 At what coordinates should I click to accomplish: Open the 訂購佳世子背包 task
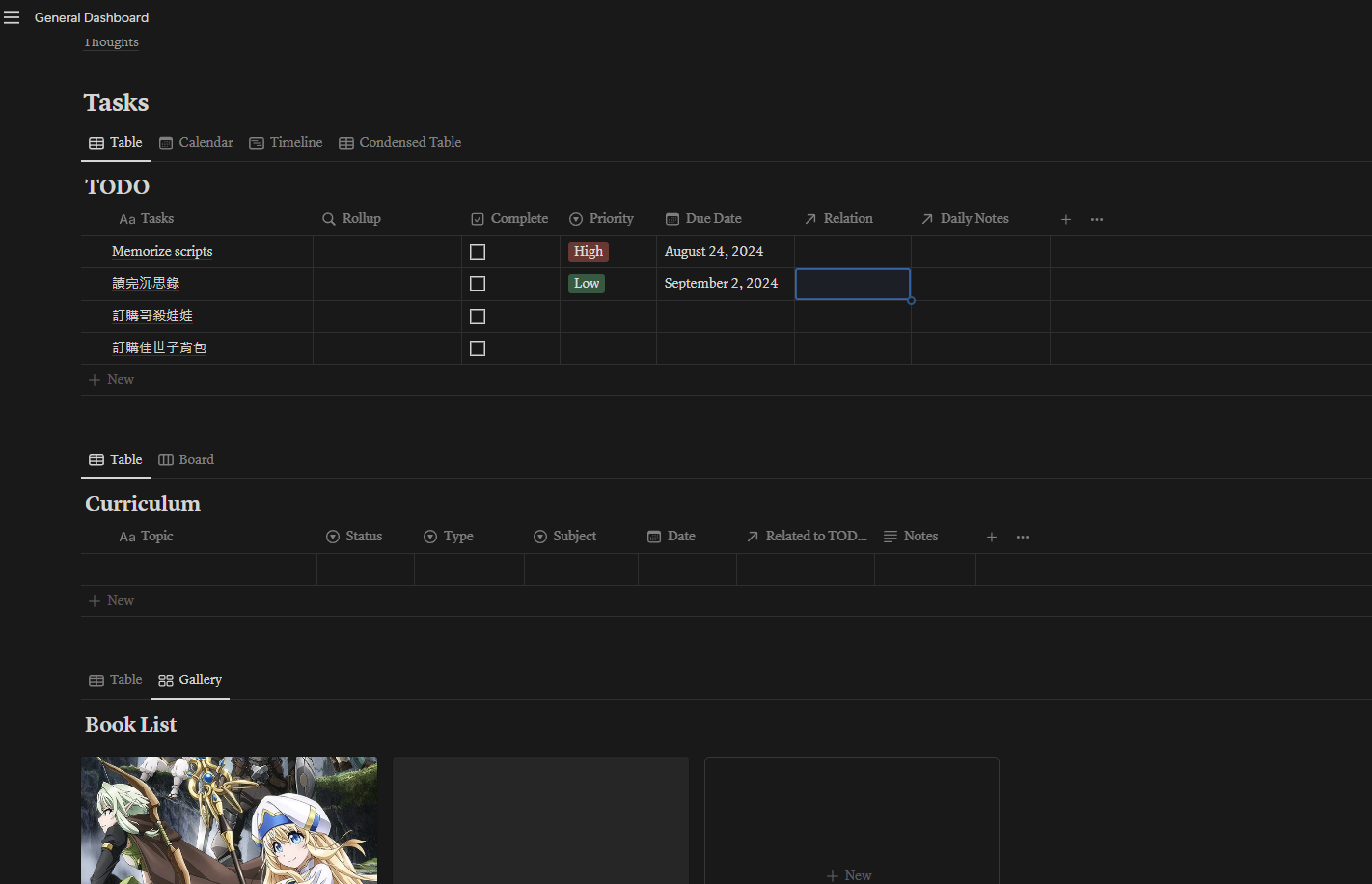159,347
